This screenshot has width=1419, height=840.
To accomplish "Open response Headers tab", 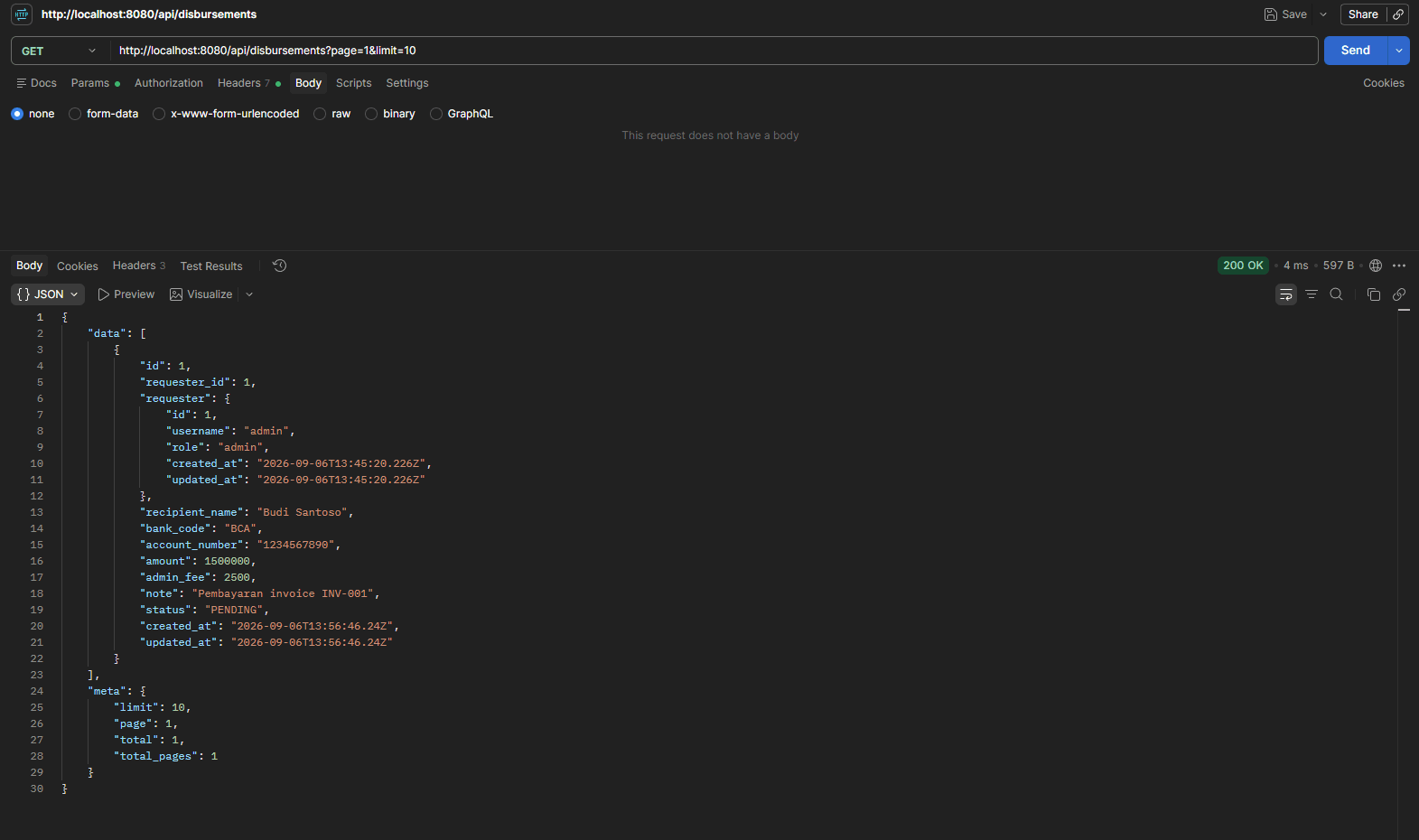I will click(x=139, y=266).
